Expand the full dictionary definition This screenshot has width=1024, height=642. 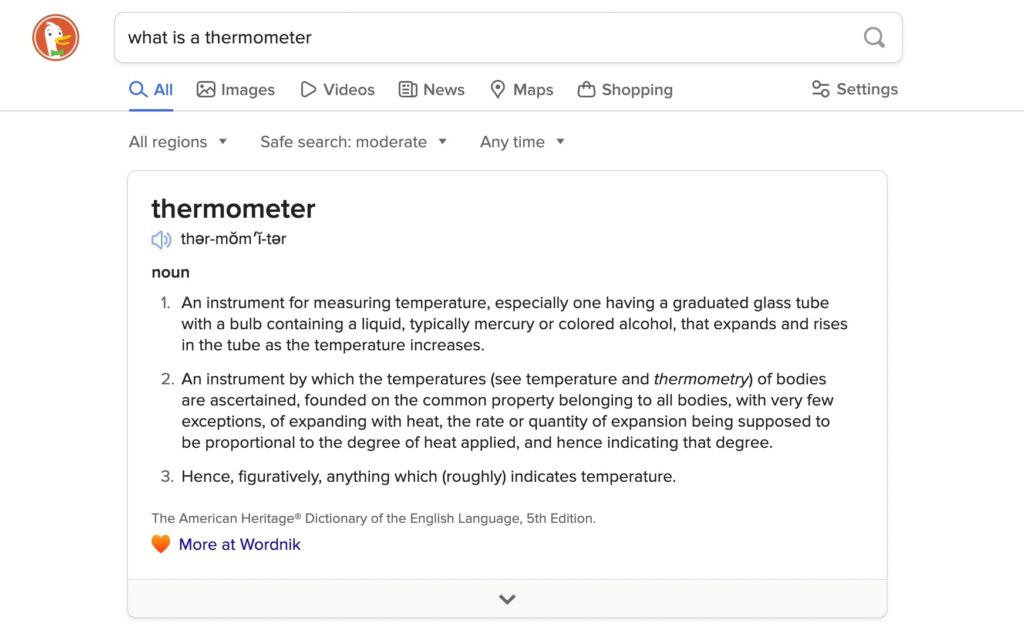tap(507, 599)
